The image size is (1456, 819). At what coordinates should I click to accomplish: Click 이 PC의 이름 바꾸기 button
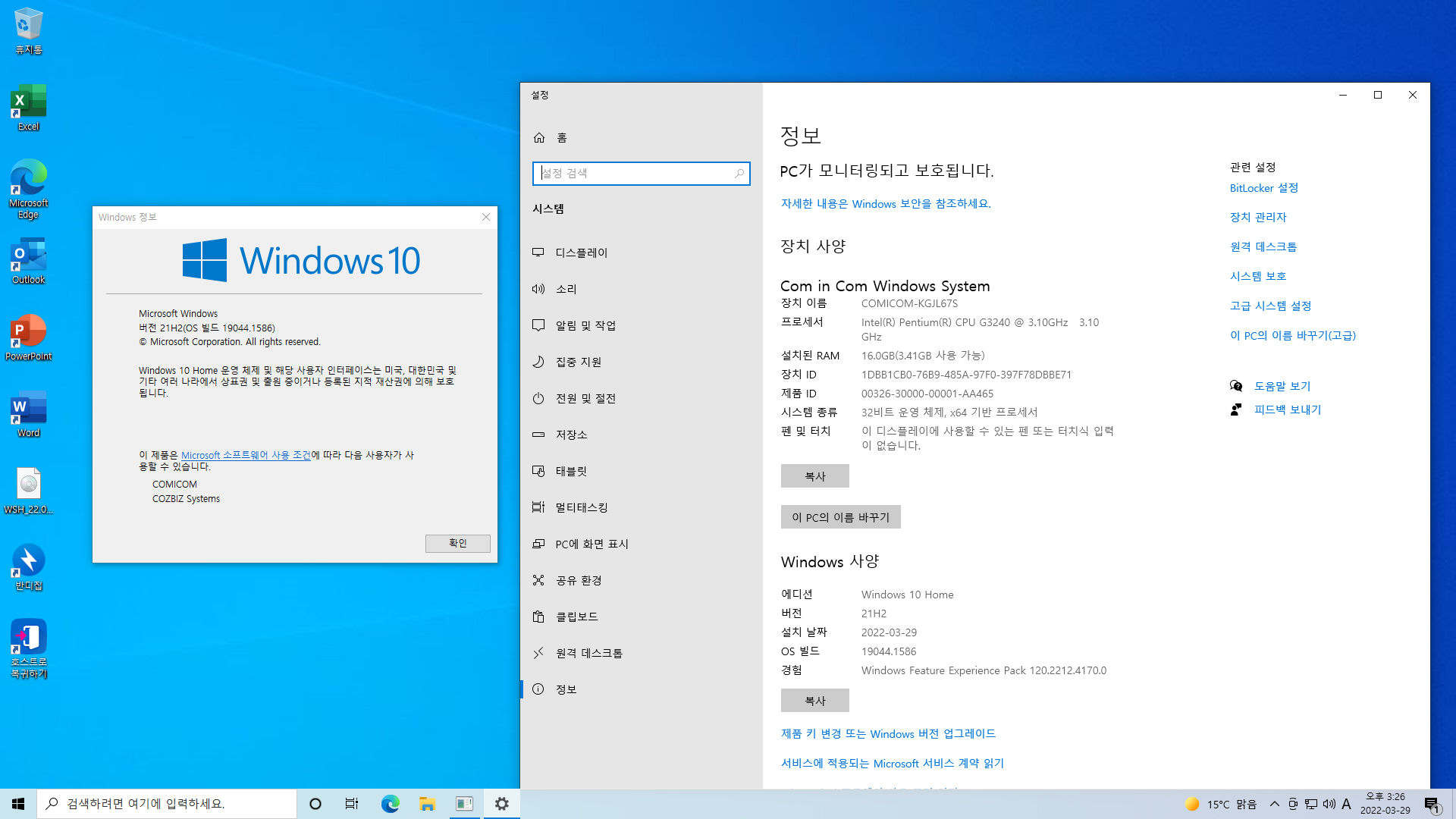(x=840, y=517)
